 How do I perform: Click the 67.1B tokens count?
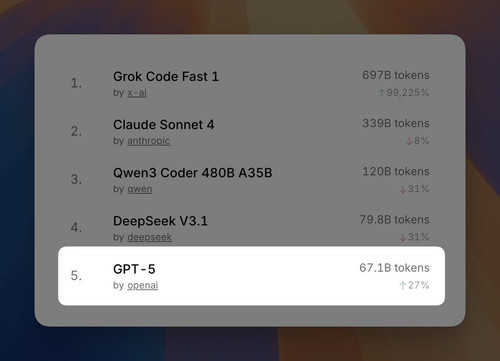(x=394, y=268)
